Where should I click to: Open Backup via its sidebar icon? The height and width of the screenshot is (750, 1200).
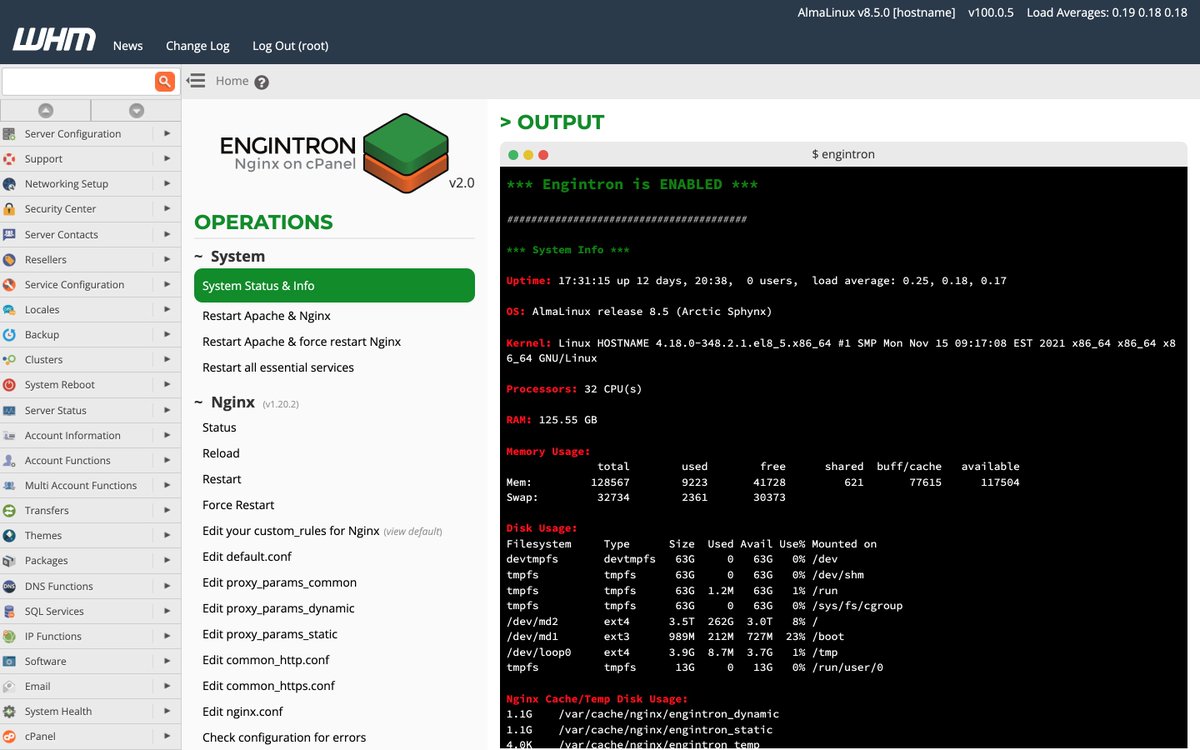(10, 334)
